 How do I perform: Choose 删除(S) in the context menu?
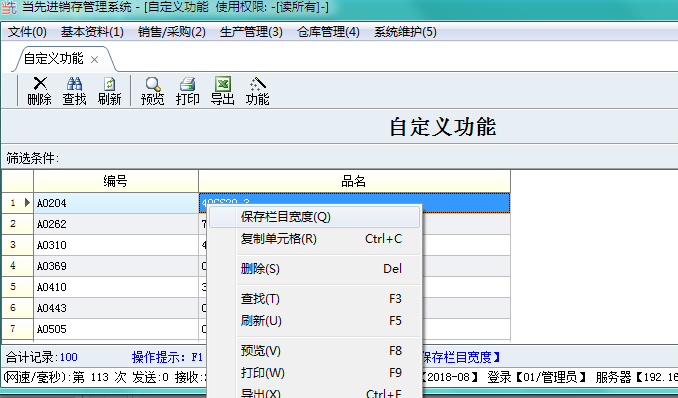pyautogui.click(x=314, y=269)
